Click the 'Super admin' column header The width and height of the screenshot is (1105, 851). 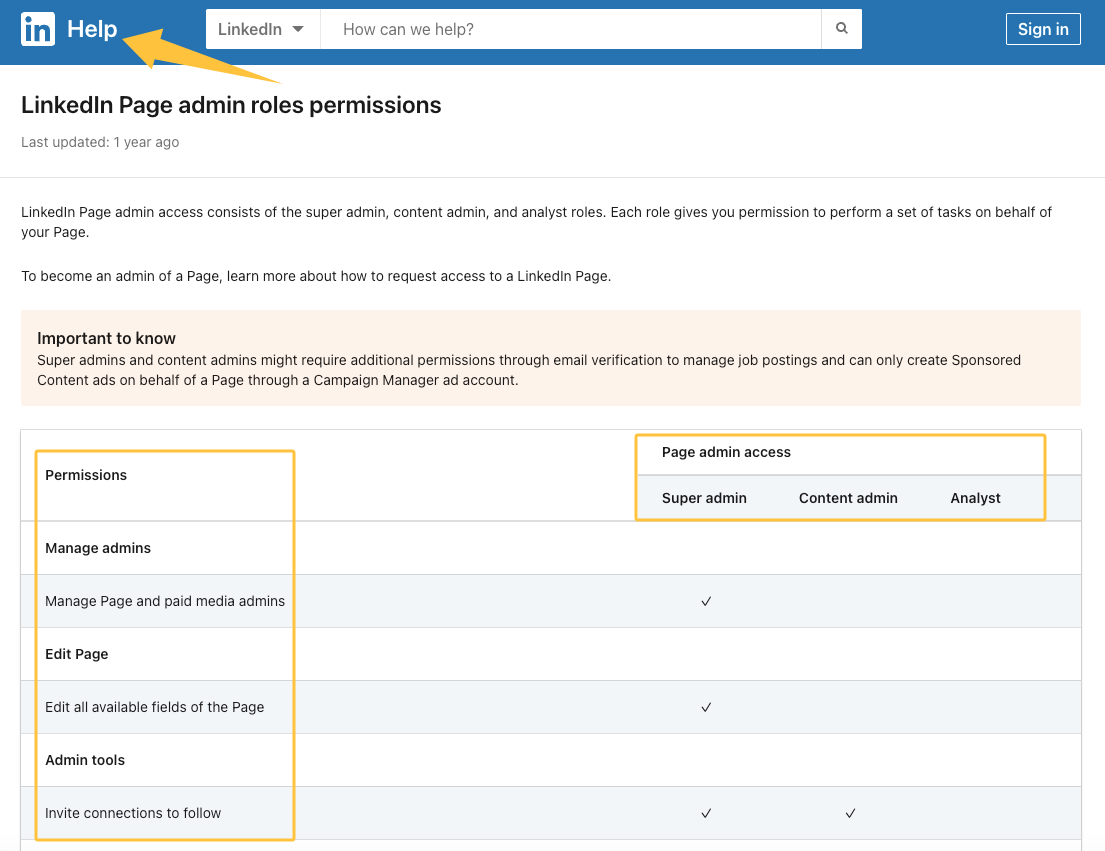point(704,498)
